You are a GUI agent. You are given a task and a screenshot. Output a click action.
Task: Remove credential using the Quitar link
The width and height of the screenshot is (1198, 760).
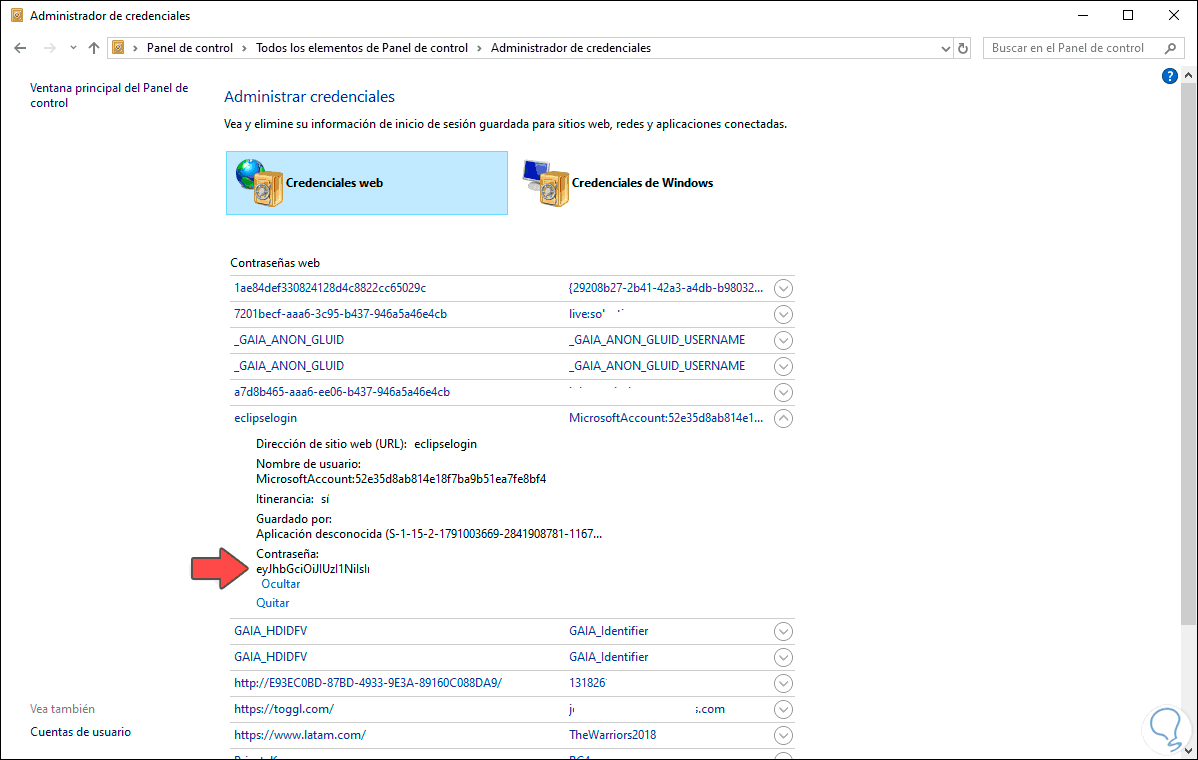(x=273, y=603)
